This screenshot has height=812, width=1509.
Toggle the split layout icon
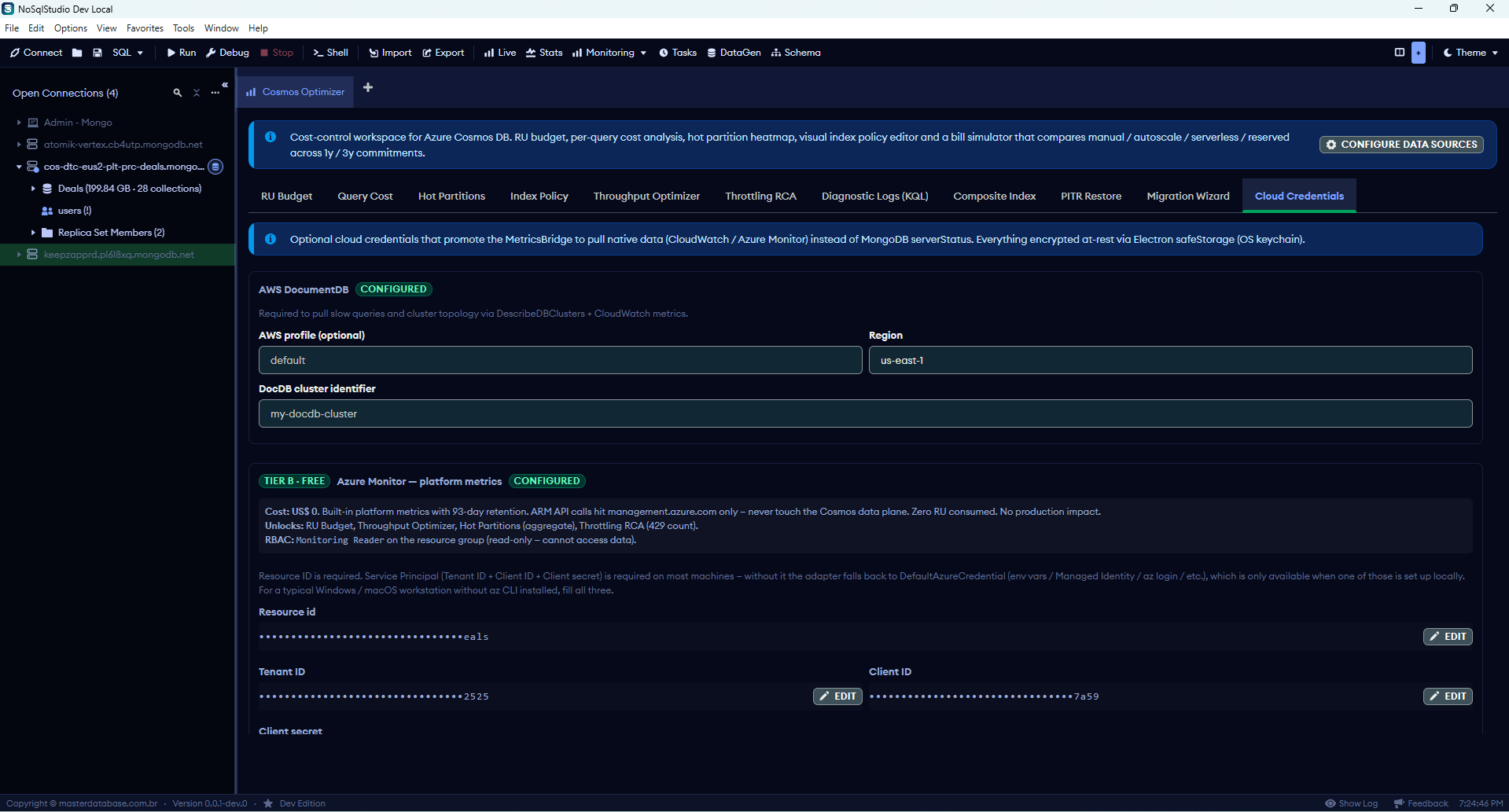1400,53
